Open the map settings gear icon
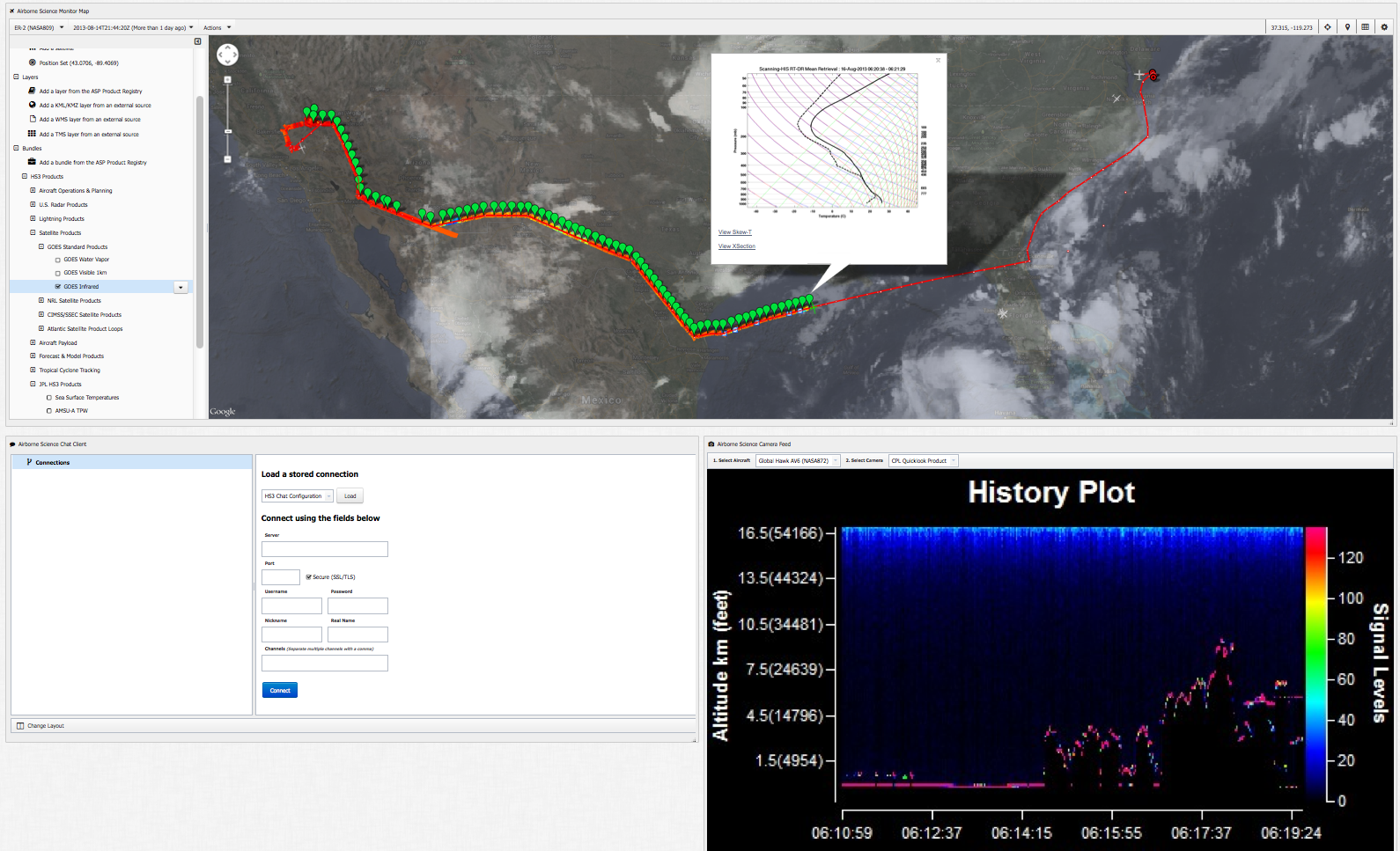1400x851 pixels. point(1384,27)
